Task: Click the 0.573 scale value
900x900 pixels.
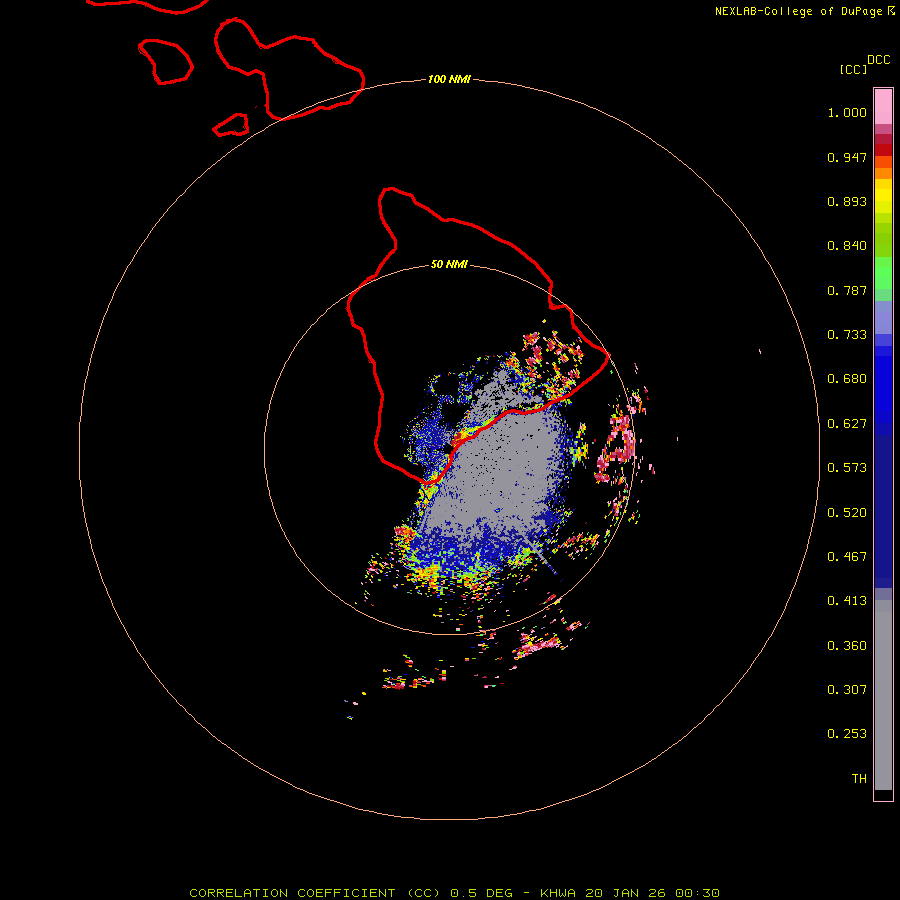Action: coord(847,468)
